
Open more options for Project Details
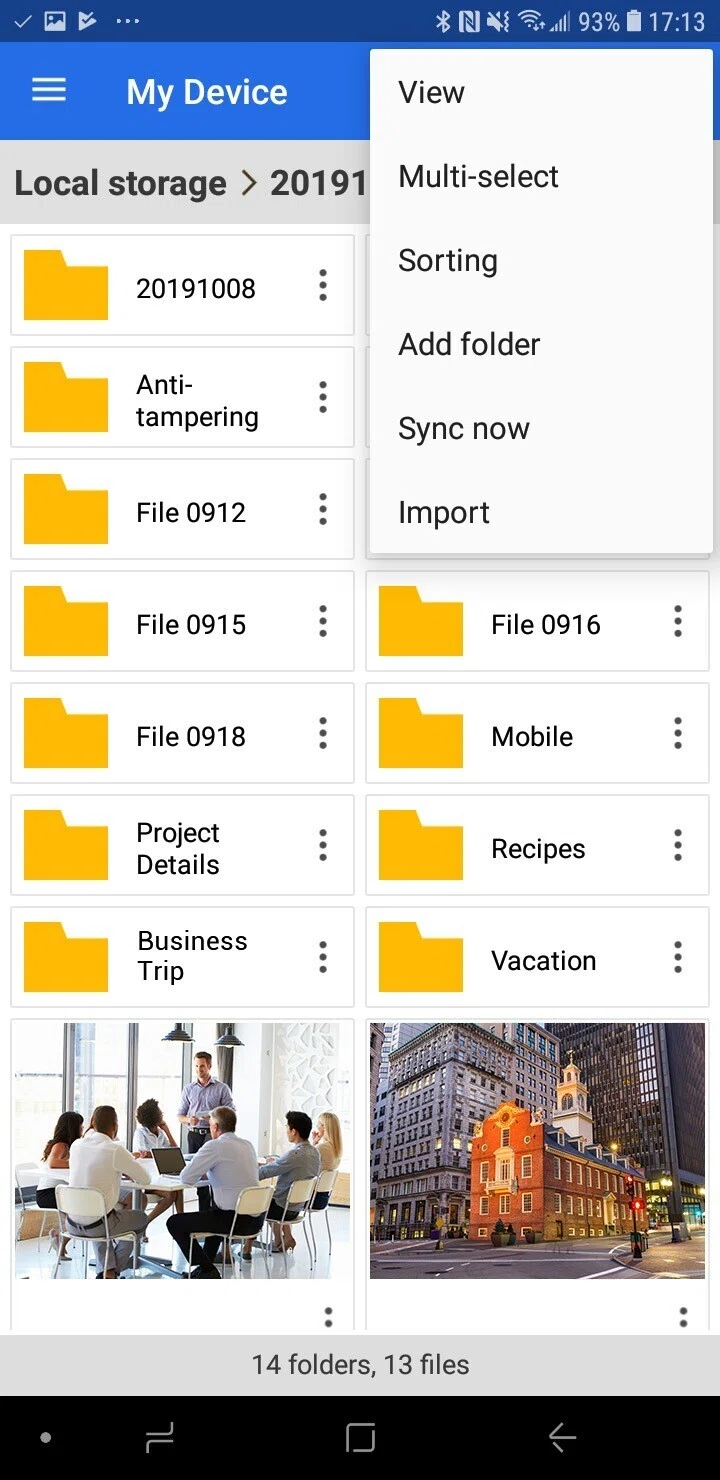tap(322, 845)
